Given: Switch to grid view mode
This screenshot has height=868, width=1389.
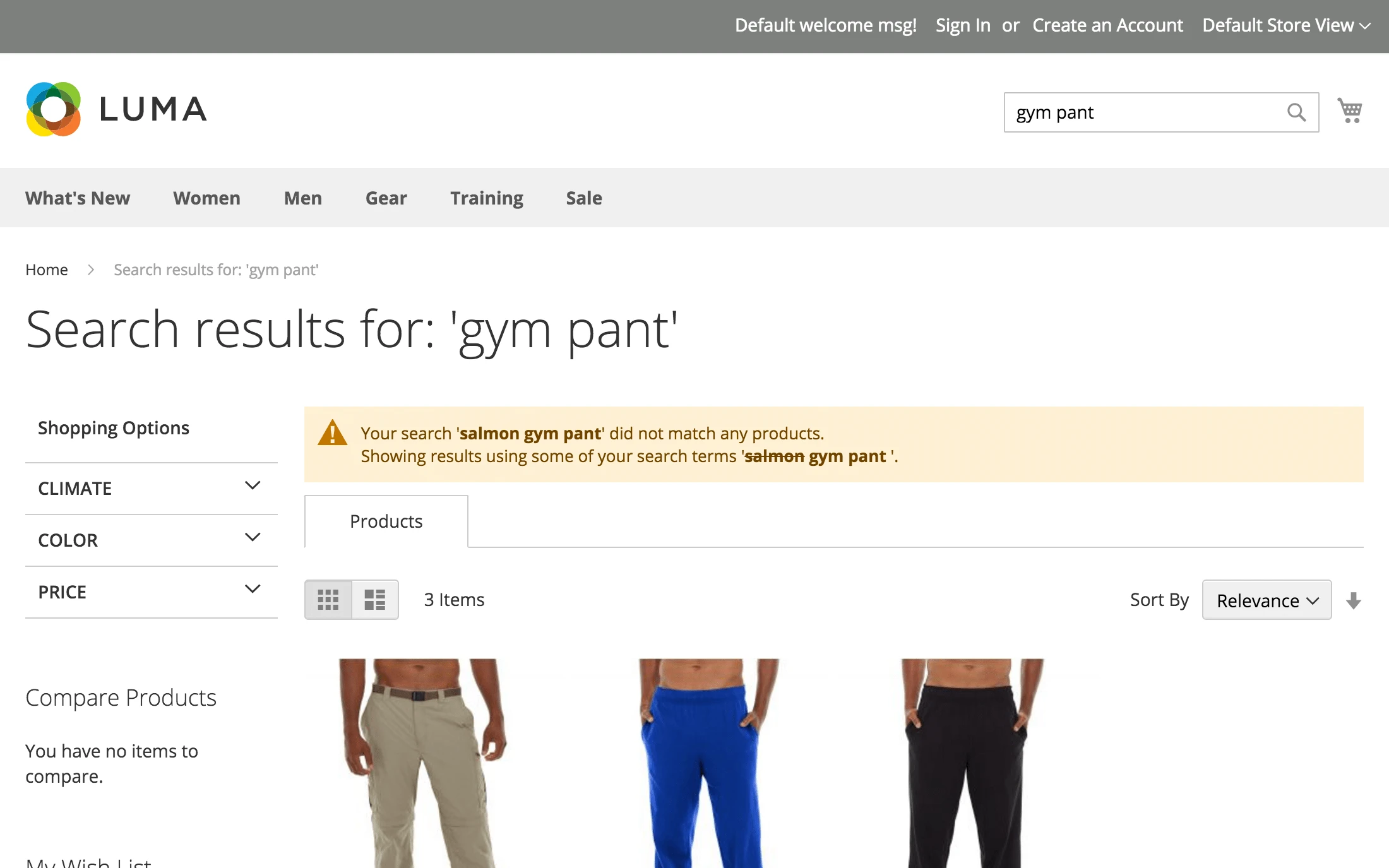Looking at the screenshot, I should [x=328, y=600].
